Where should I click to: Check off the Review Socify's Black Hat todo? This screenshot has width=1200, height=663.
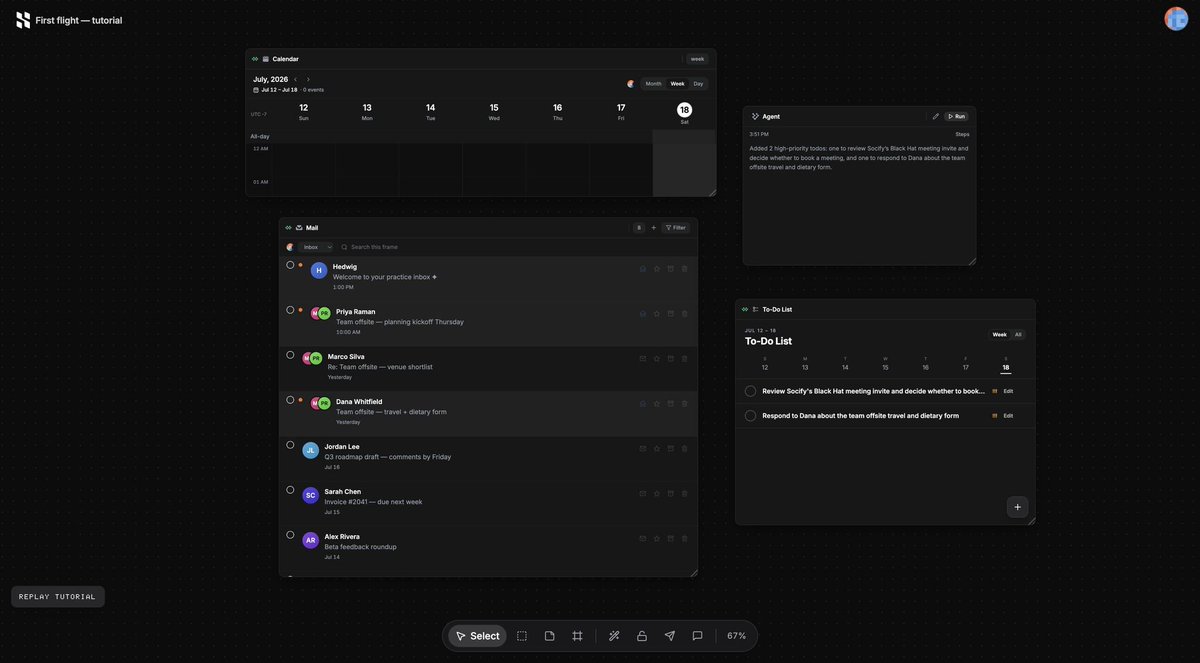750,391
